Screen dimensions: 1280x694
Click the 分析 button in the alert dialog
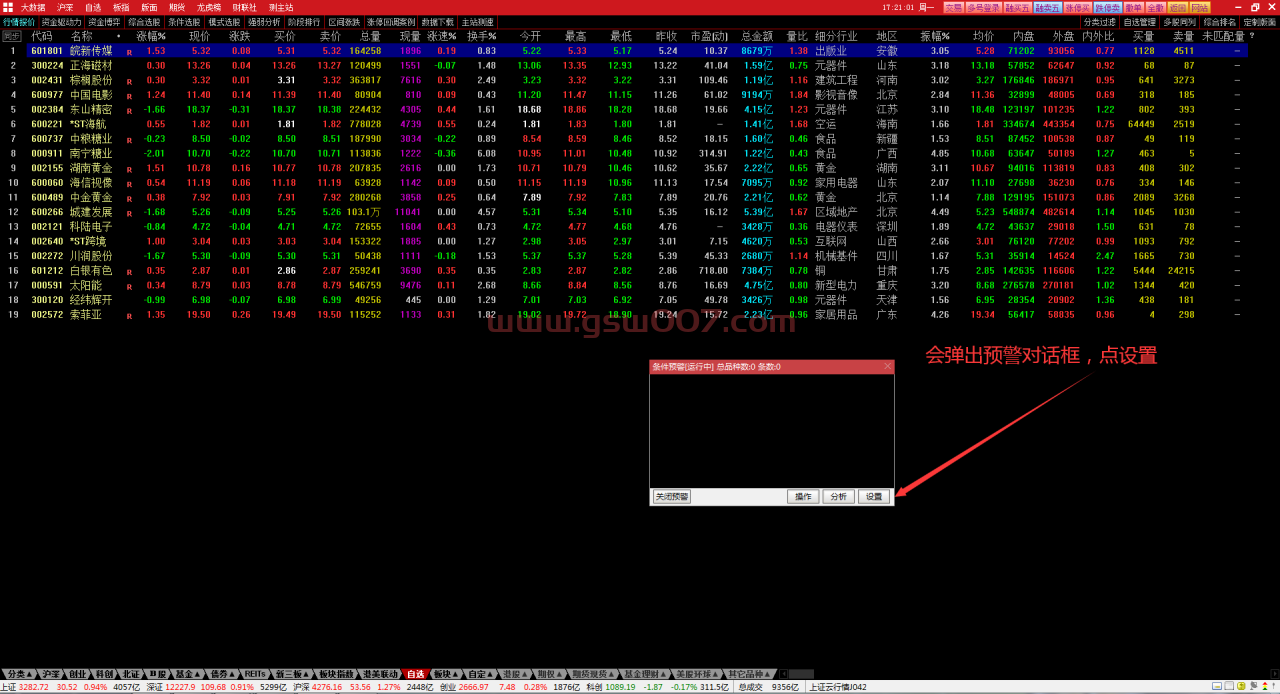click(x=837, y=496)
